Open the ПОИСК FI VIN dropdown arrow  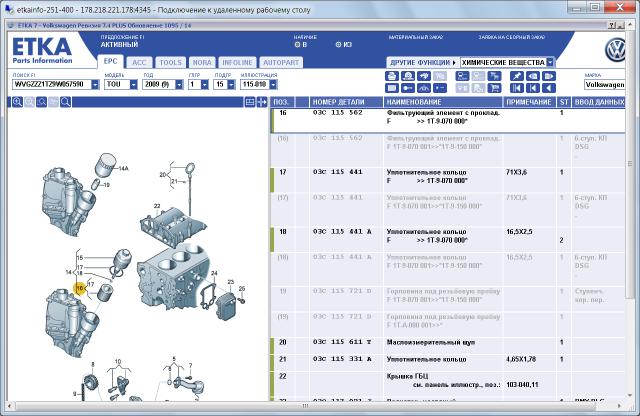pyautogui.click(x=95, y=85)
